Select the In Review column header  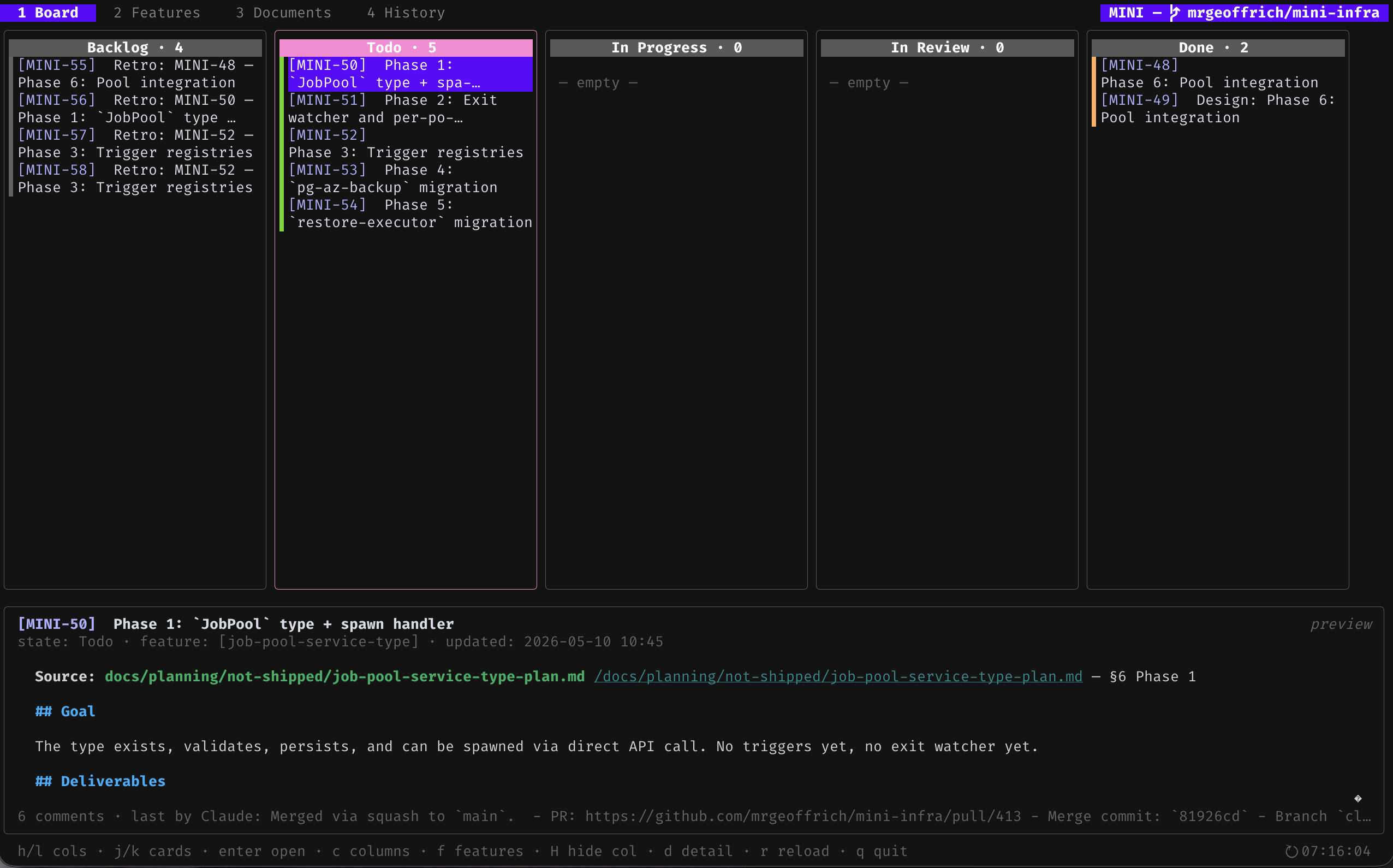(x=947, y=47)
